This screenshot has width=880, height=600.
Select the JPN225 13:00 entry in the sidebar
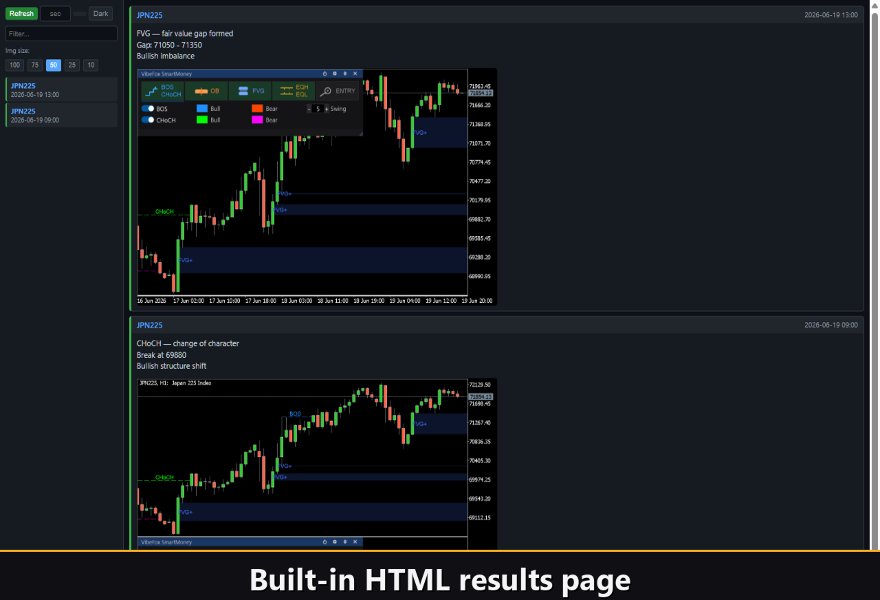pyautogui.click(x=62, y=90)
